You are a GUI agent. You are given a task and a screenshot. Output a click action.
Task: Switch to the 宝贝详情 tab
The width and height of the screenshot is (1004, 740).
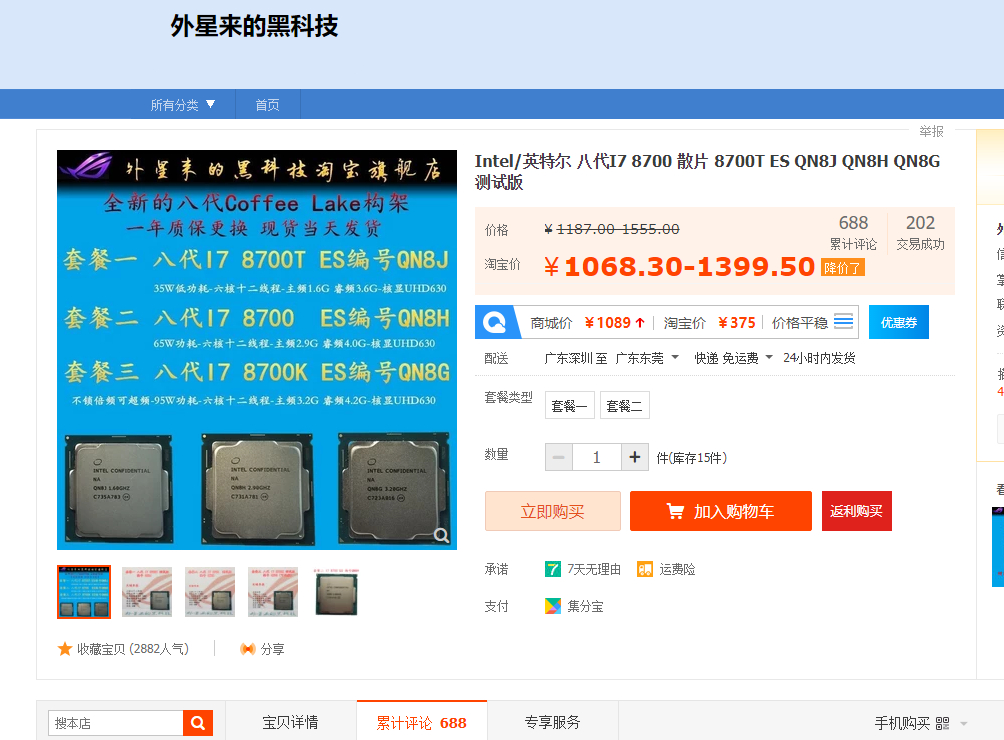tap(290, 722)
